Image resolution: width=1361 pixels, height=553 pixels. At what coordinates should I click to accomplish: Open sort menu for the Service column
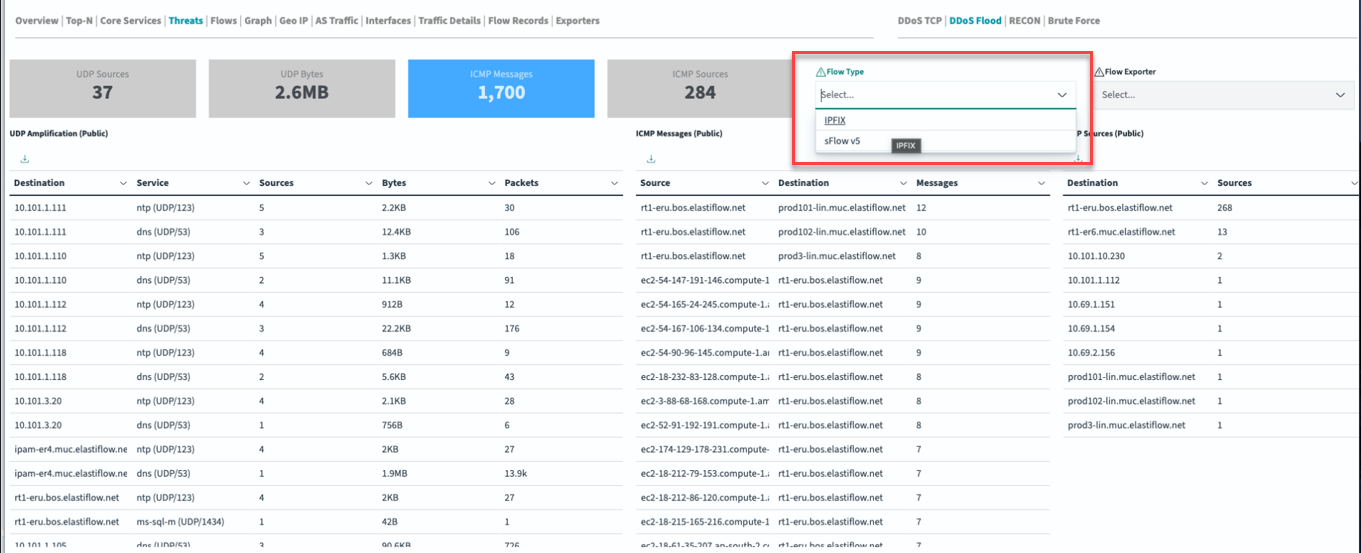tap(246, 184)
